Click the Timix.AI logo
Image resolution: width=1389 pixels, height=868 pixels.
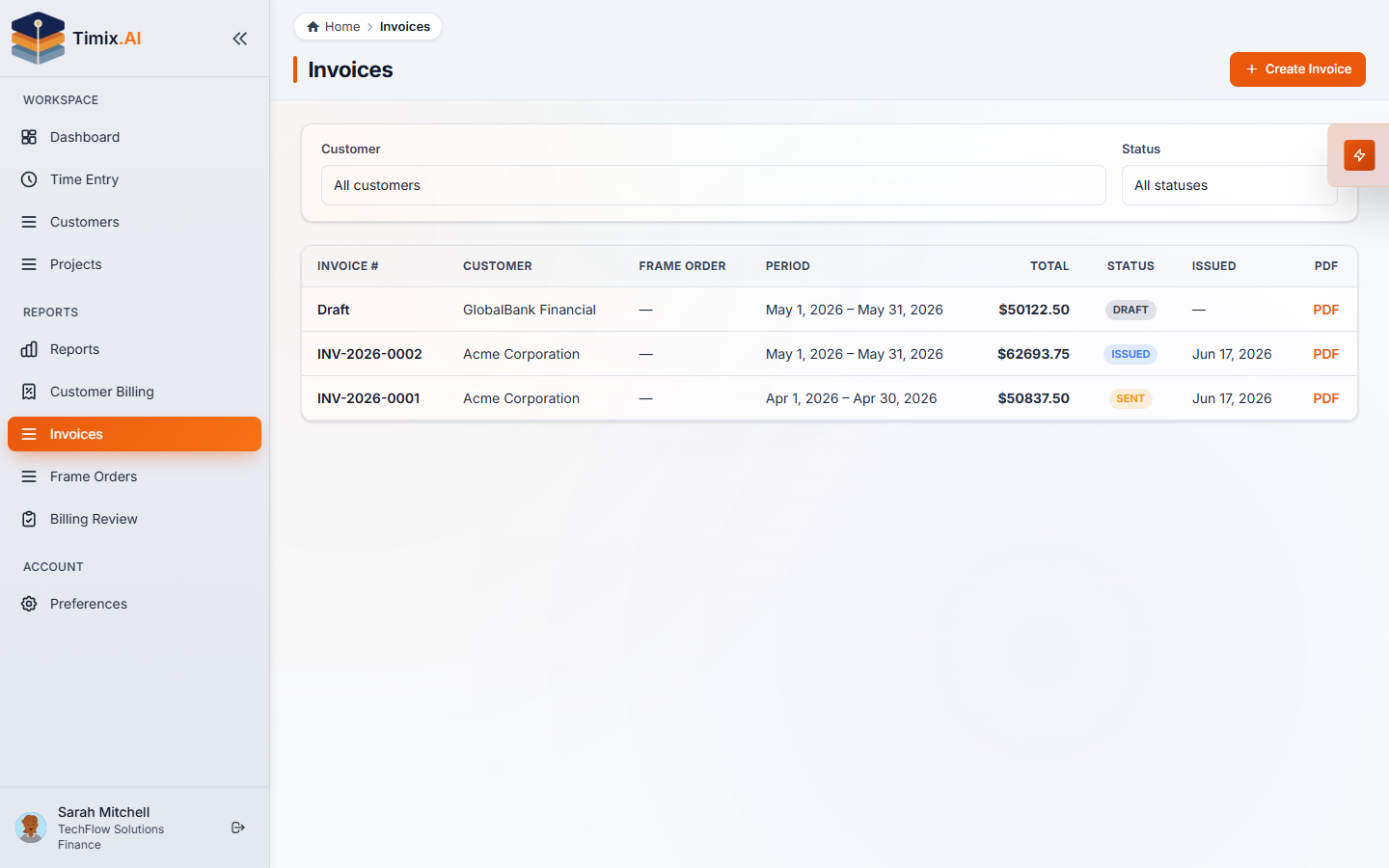pyautogui.click(x=76, y=39)
